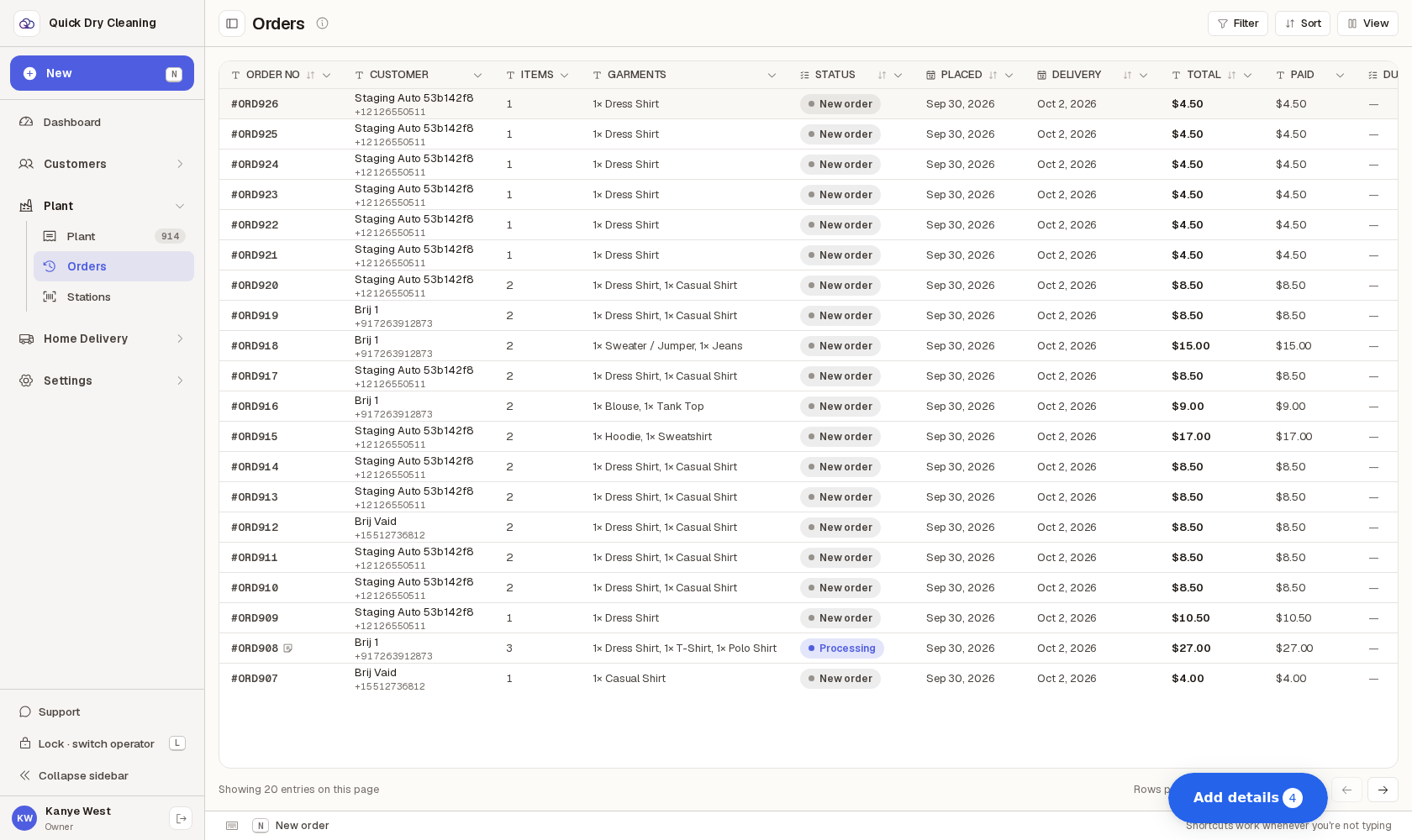Viewport: 1412px width, 840px height.
Task: Open the Stations page in sidebar
Action: pyautogui.click(x=113, y=297)
